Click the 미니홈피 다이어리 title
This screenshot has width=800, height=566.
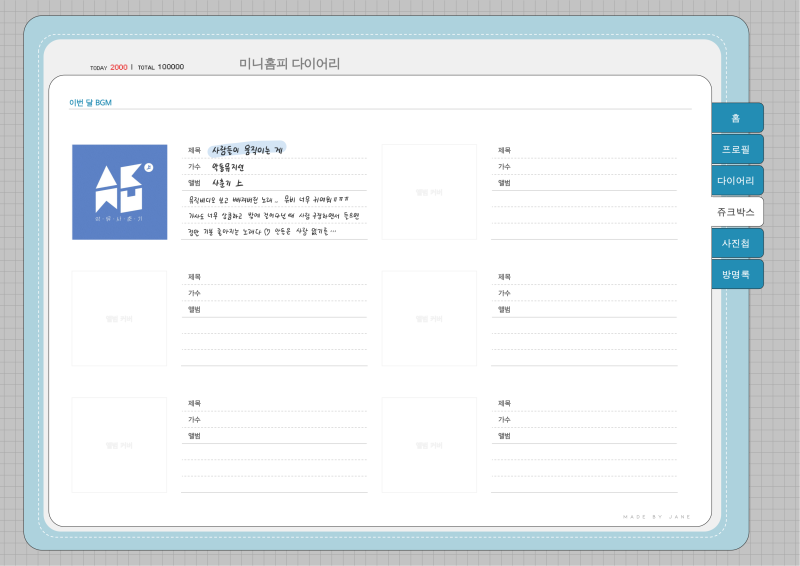tap(289, 64)
